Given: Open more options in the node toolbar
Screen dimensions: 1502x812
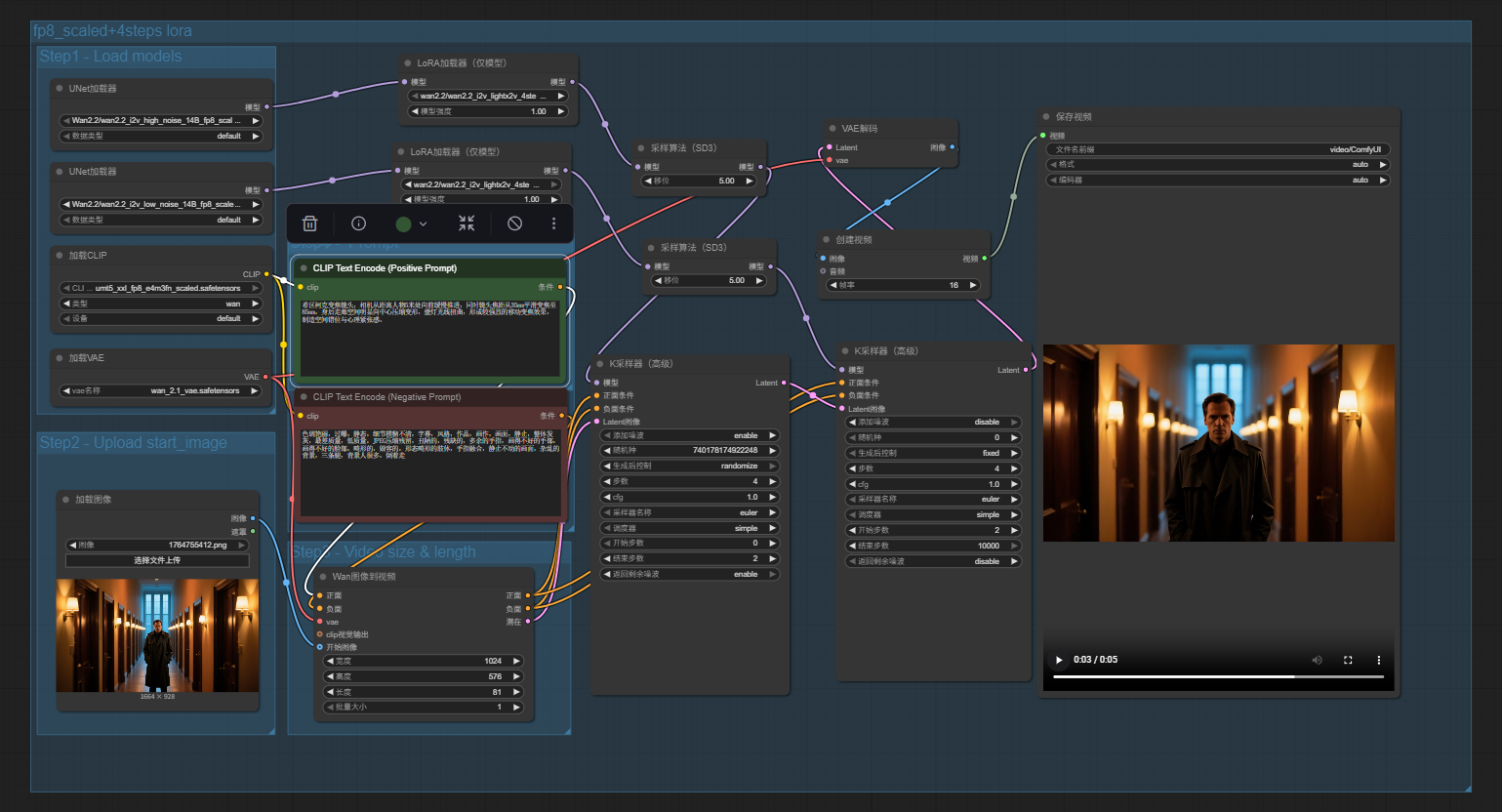Looking at the screenshot, I should 553,223.
